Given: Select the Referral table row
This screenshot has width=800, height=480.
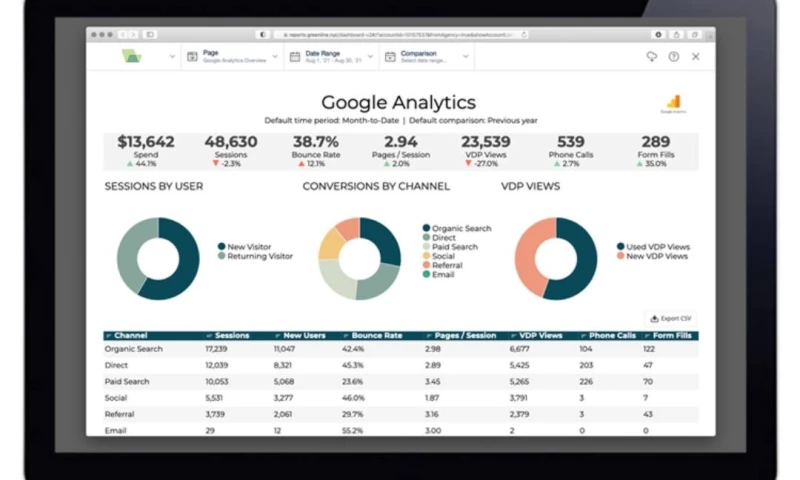Looking at the screenshot, I should click(x=401, y=414).
